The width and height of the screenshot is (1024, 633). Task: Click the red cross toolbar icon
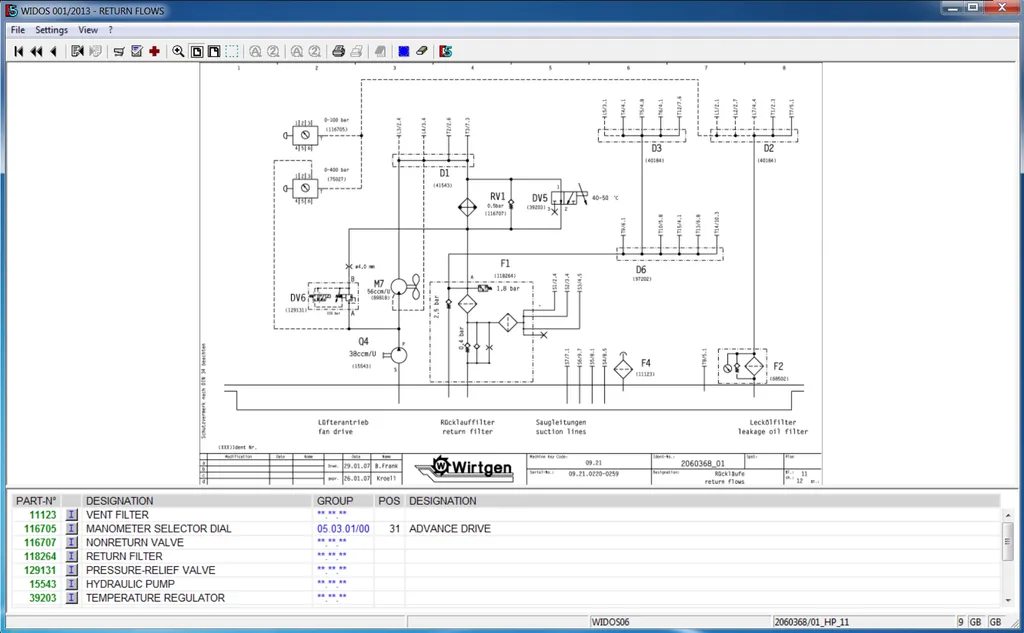pos(154,51)
